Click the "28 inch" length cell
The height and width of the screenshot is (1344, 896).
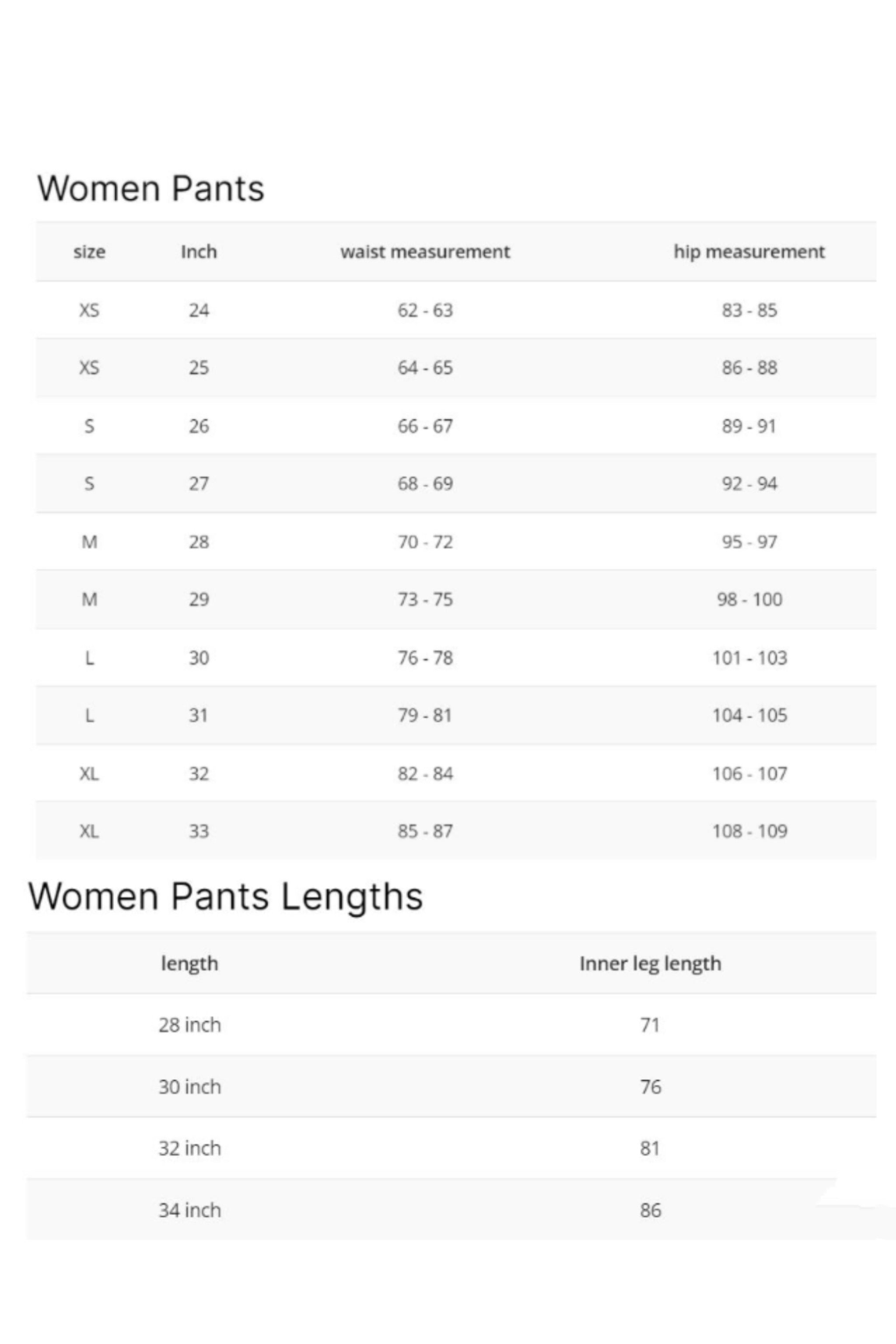click(x=190, y=1025)
